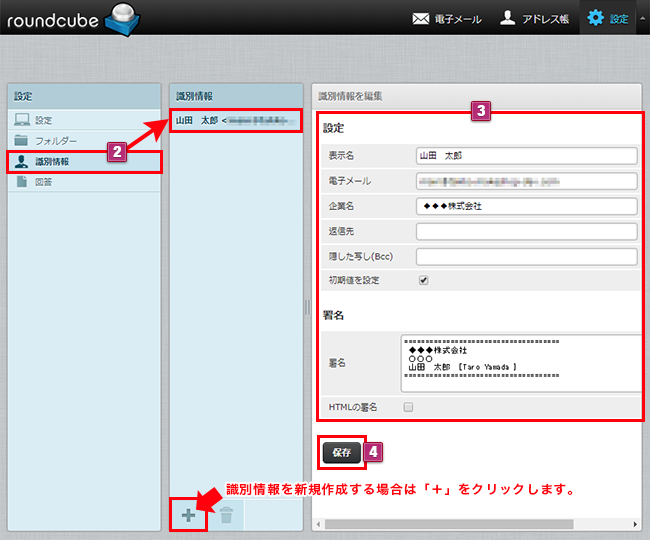Image resolution: width=650 pixels, height=540 pixels.
Task: Click the plus icon to add identity
Action: coord(188,516)
